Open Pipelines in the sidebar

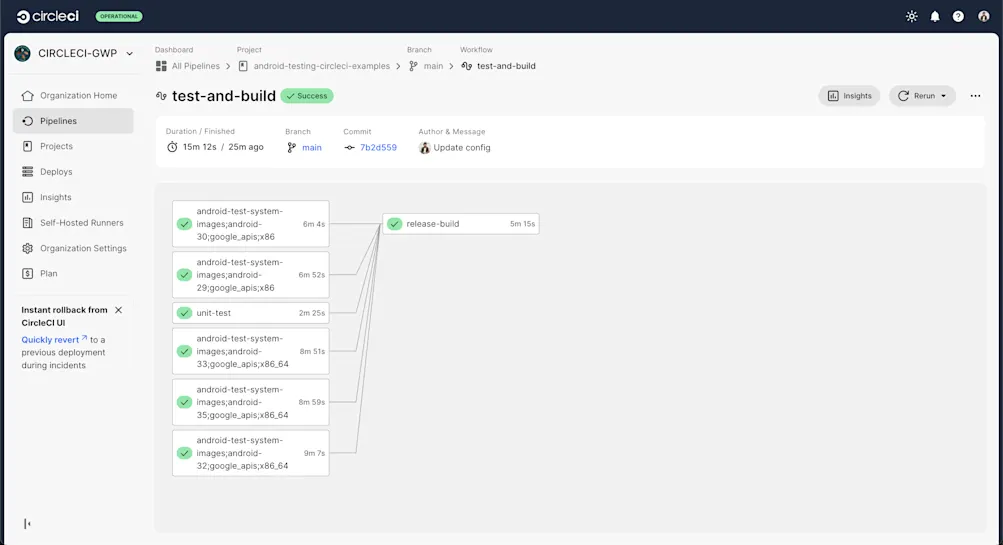click(73, 121)
